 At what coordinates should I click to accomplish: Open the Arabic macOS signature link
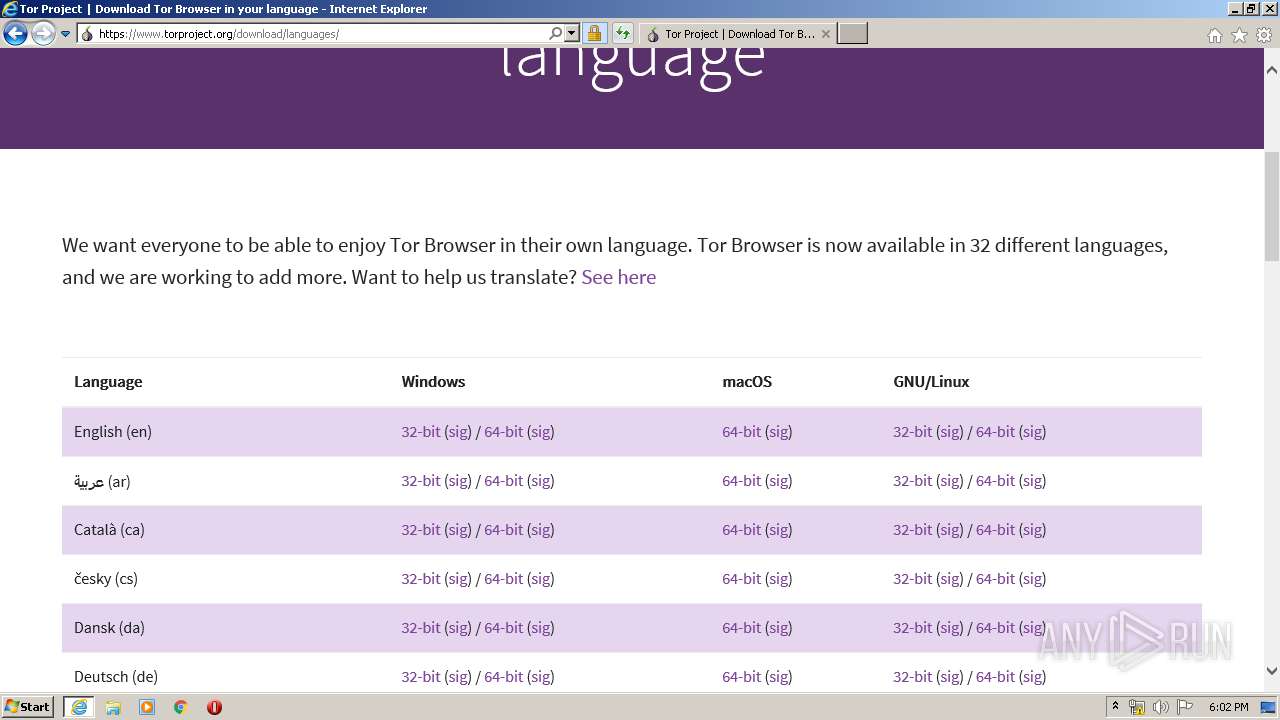(x=778, y=481)
